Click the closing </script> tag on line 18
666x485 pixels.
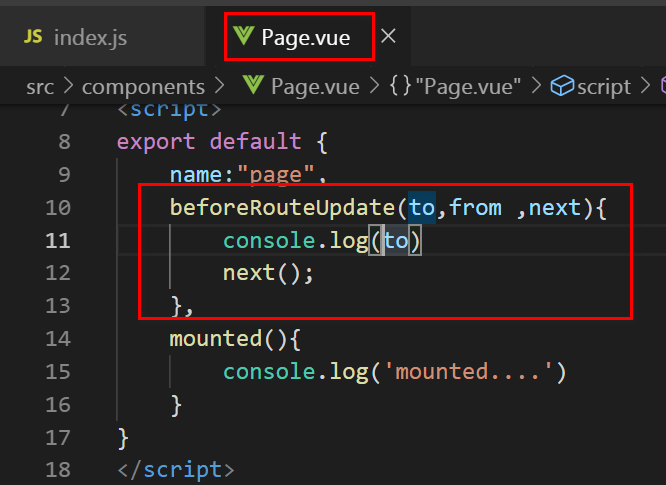click(x=176, y=470)
